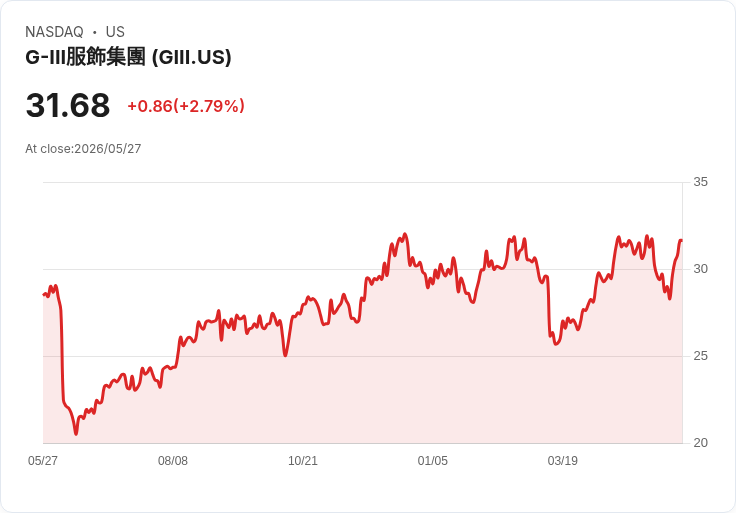The image size is (736, 513).
Task: Click the US market label
Action: tap(115, 32)
